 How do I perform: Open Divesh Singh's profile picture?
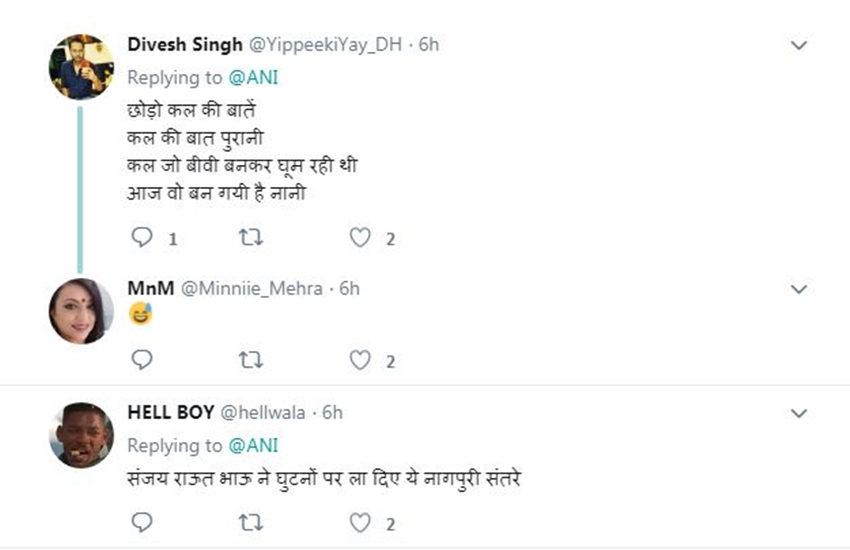(81, 67)
